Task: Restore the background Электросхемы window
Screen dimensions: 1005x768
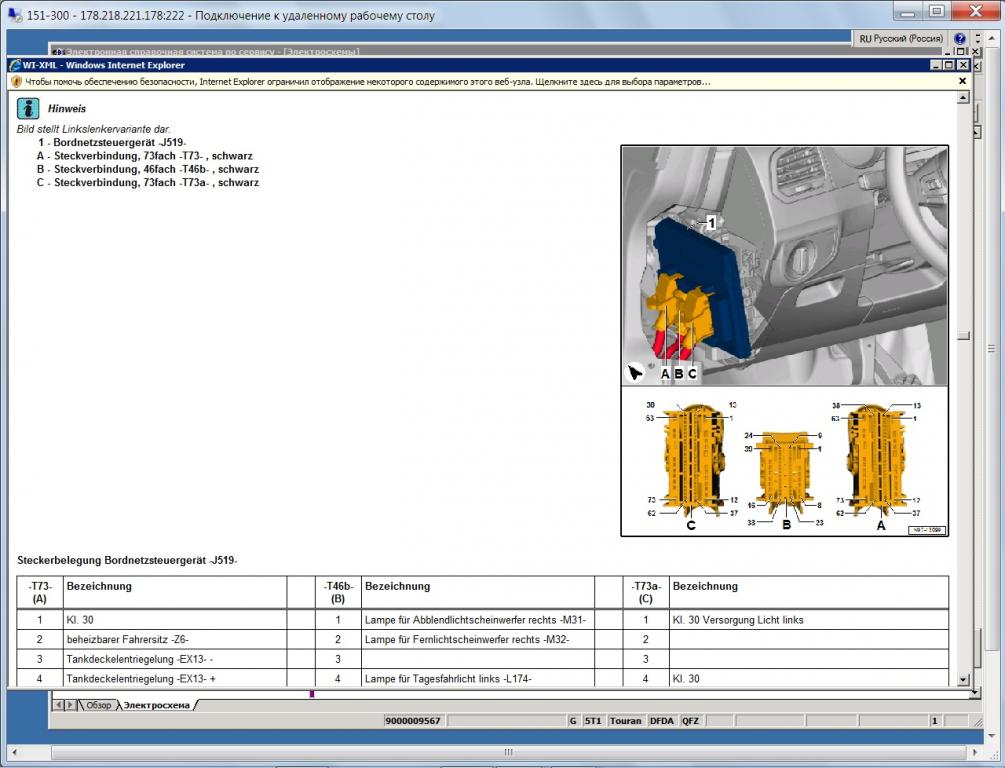Action: 960,51
